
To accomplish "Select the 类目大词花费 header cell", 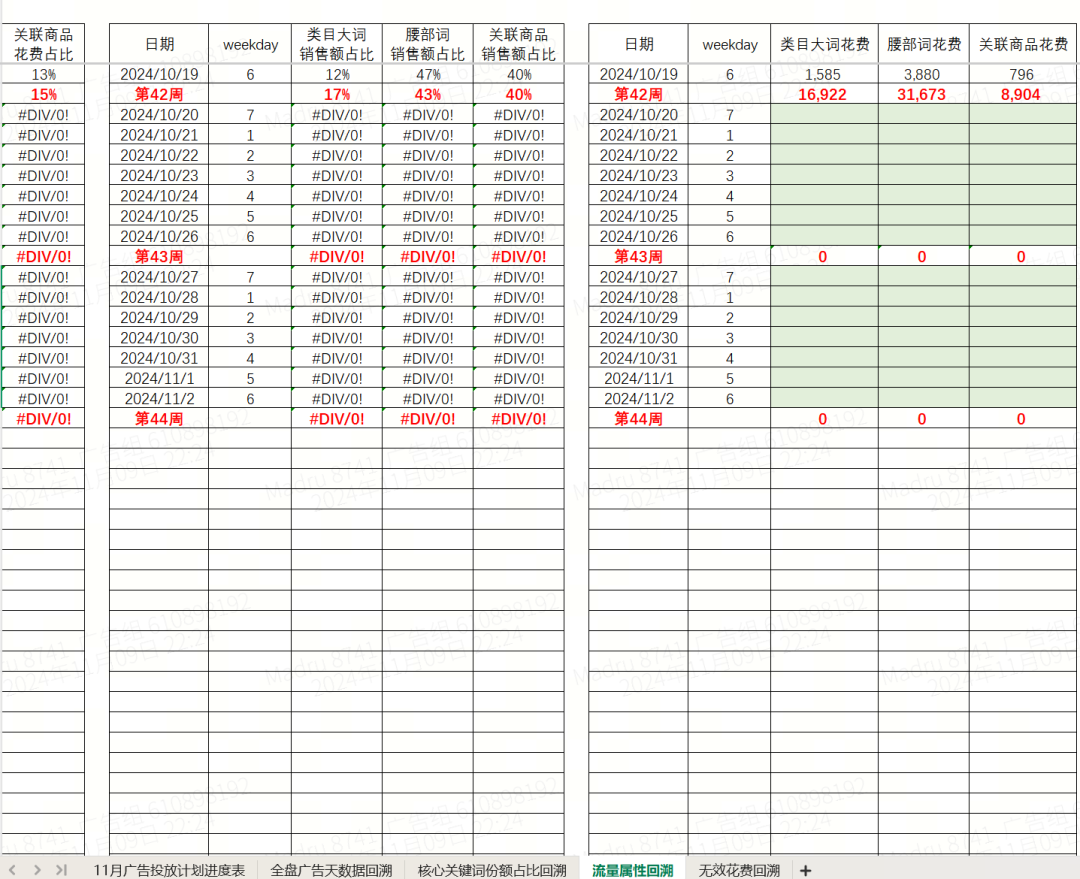I will click(824, 44).
